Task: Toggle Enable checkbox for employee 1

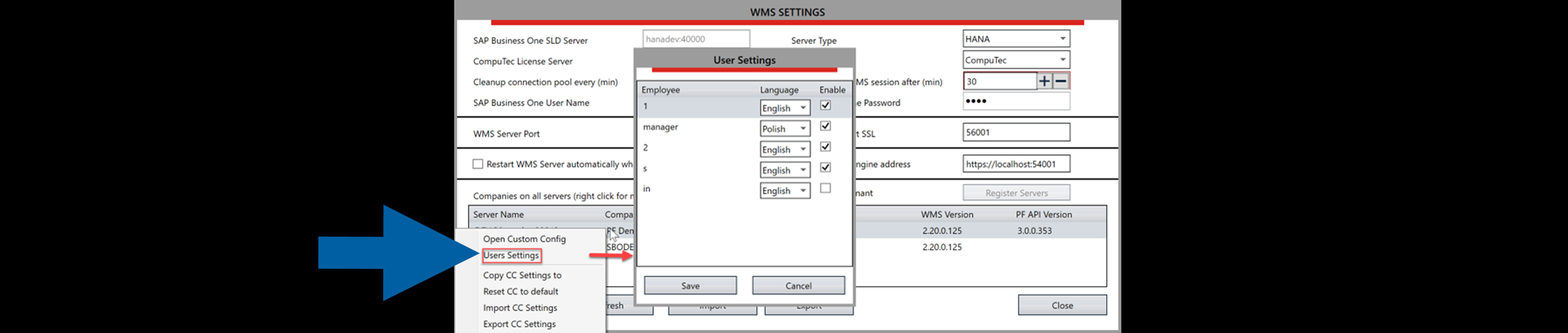Action: coord(825,105)
